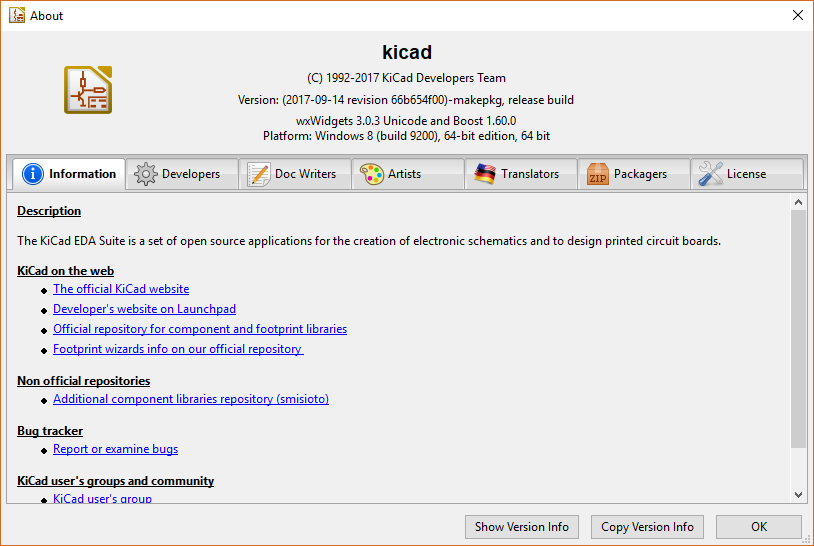Image resolution: width=814 pixels, height=546 pixels.
Task: Click the pencil icon on the Doc Writers tab
Action: point(259,174)
